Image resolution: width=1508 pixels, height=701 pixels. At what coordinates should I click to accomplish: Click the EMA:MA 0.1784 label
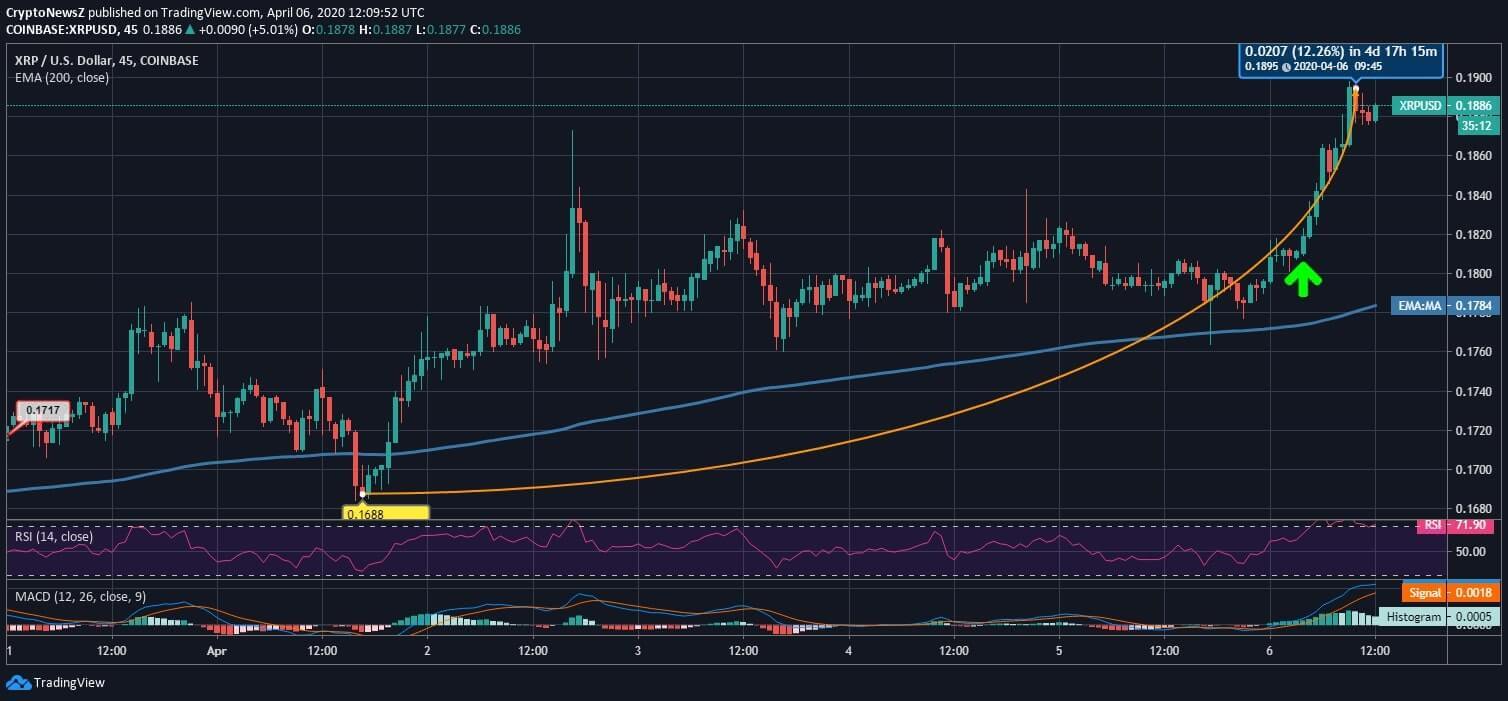tap(1445, 306)
